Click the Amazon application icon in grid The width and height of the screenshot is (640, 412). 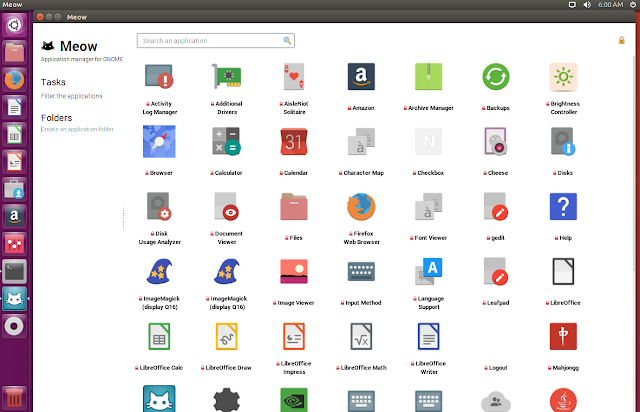361,76
